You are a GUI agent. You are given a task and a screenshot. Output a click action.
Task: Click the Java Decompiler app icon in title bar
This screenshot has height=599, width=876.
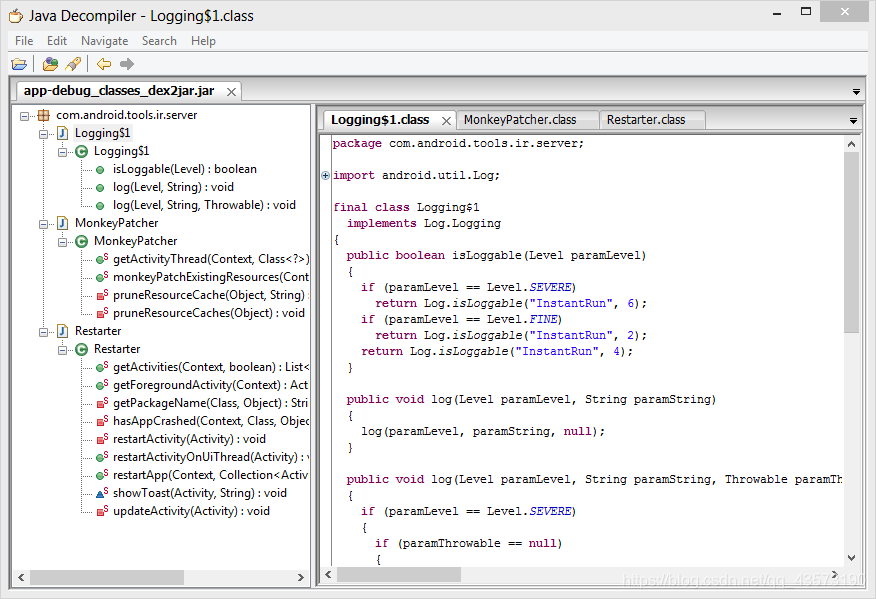(16, 16)
